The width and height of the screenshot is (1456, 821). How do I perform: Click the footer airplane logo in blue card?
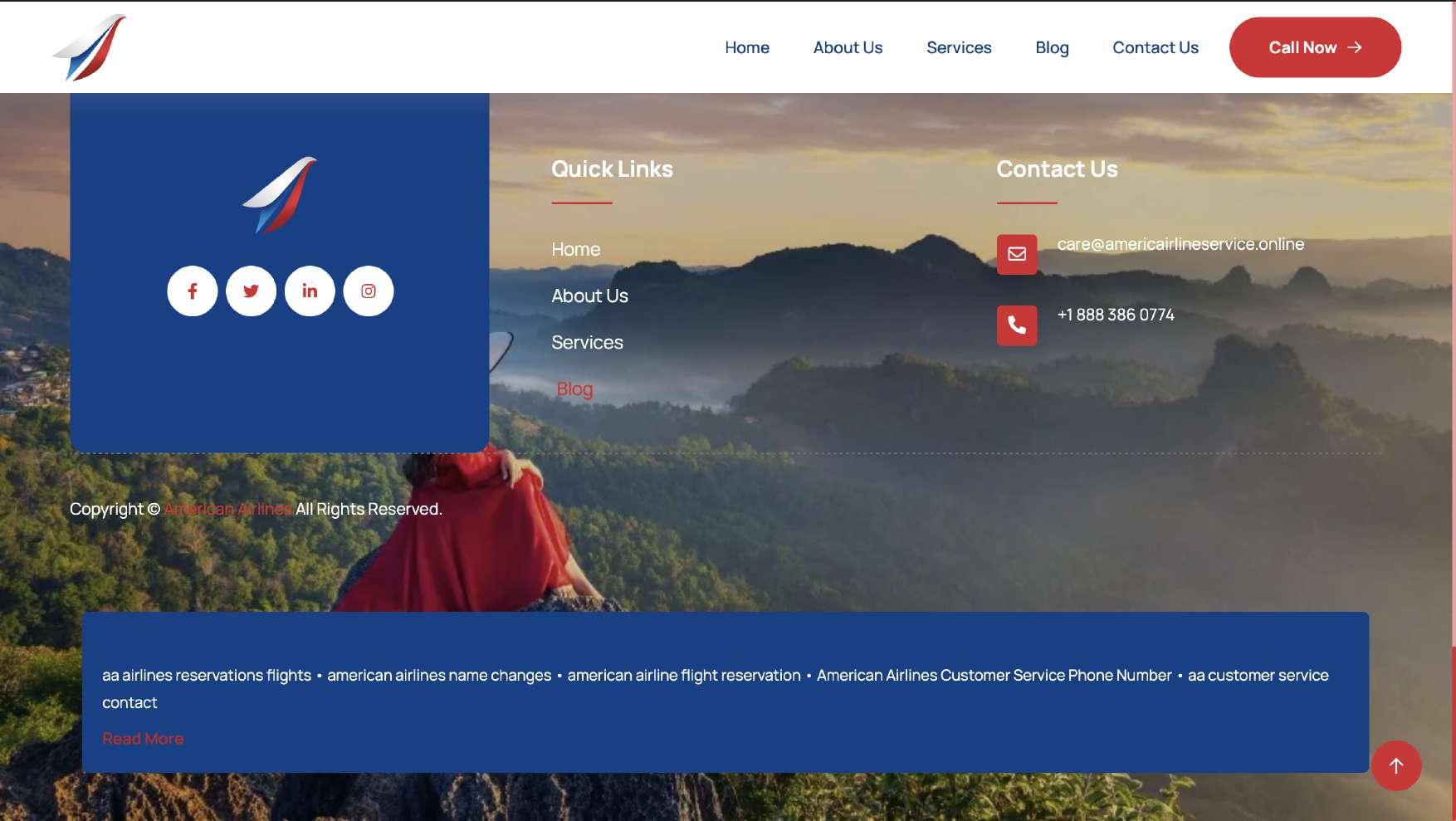pos(280,195)
